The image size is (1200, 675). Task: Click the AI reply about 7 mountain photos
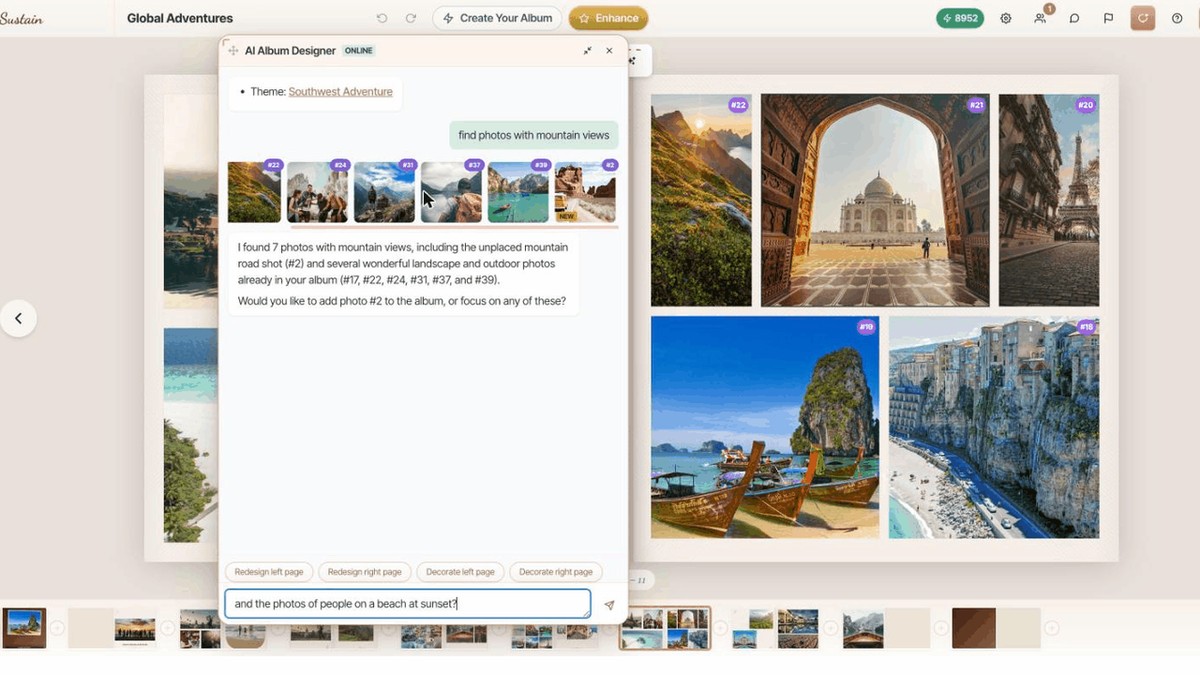pos(403,274)
